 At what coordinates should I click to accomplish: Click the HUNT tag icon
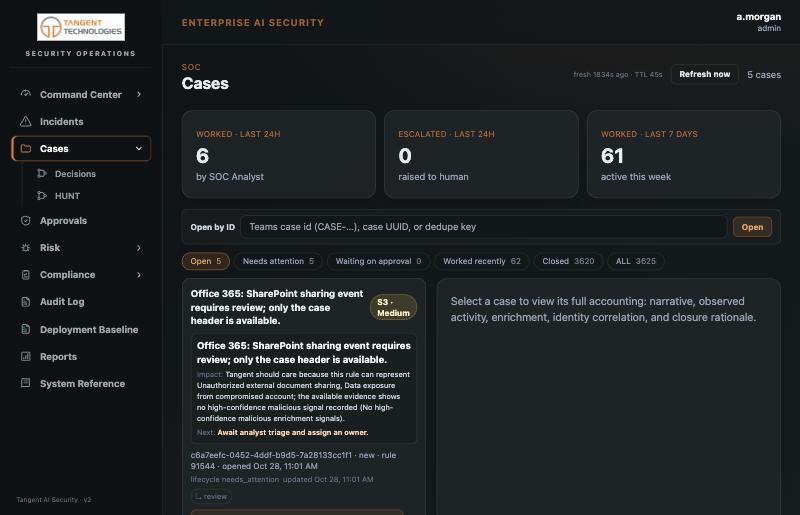pos(42,195)
